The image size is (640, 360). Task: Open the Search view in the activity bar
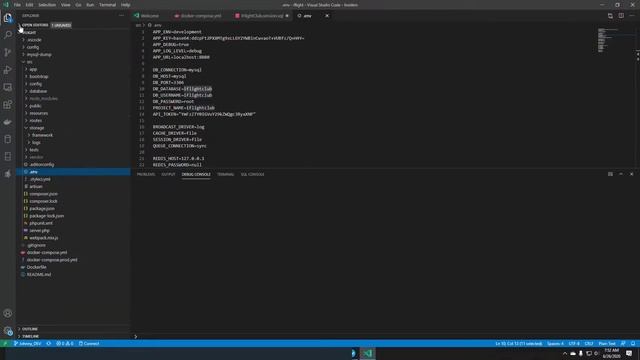8,35
